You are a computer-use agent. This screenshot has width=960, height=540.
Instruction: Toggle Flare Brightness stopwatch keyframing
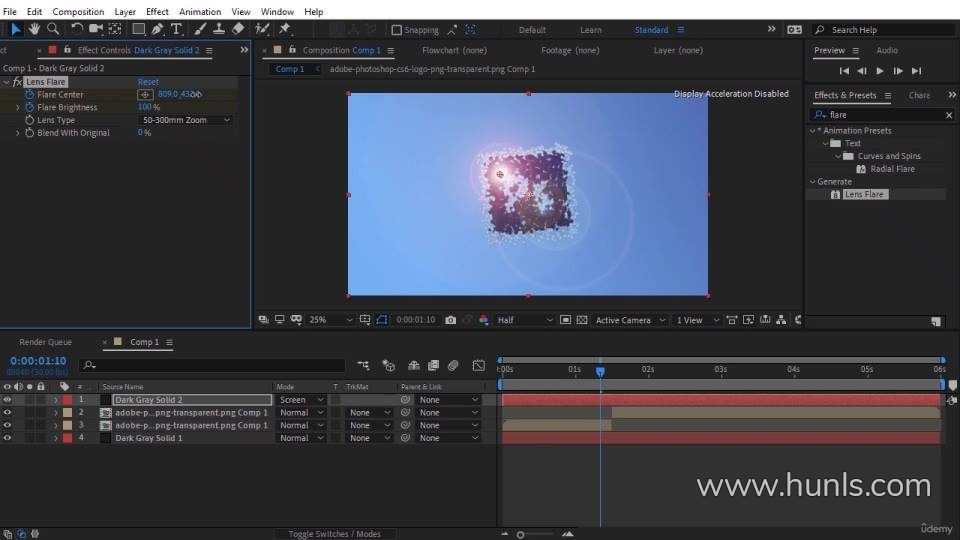pyautogui.click(x=29, y=107)
